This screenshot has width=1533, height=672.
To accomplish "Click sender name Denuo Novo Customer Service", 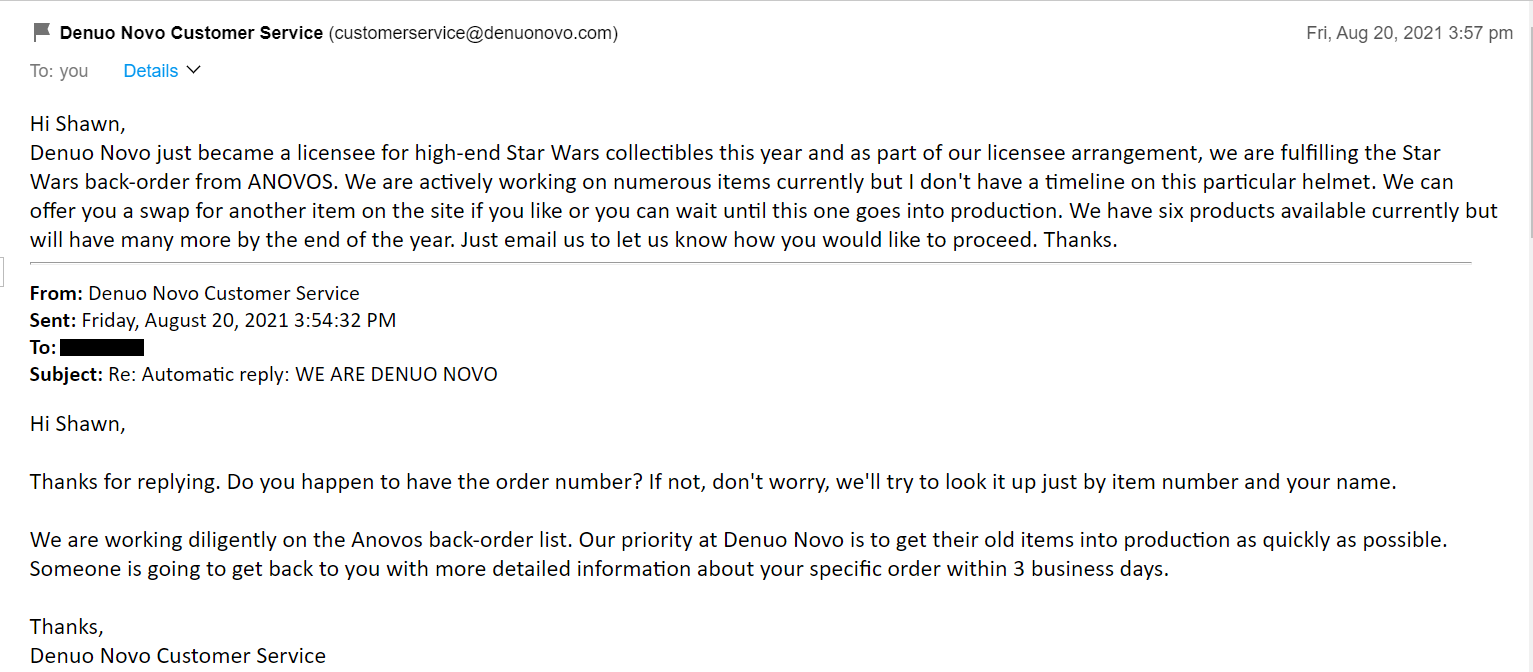I will [192, 33].
